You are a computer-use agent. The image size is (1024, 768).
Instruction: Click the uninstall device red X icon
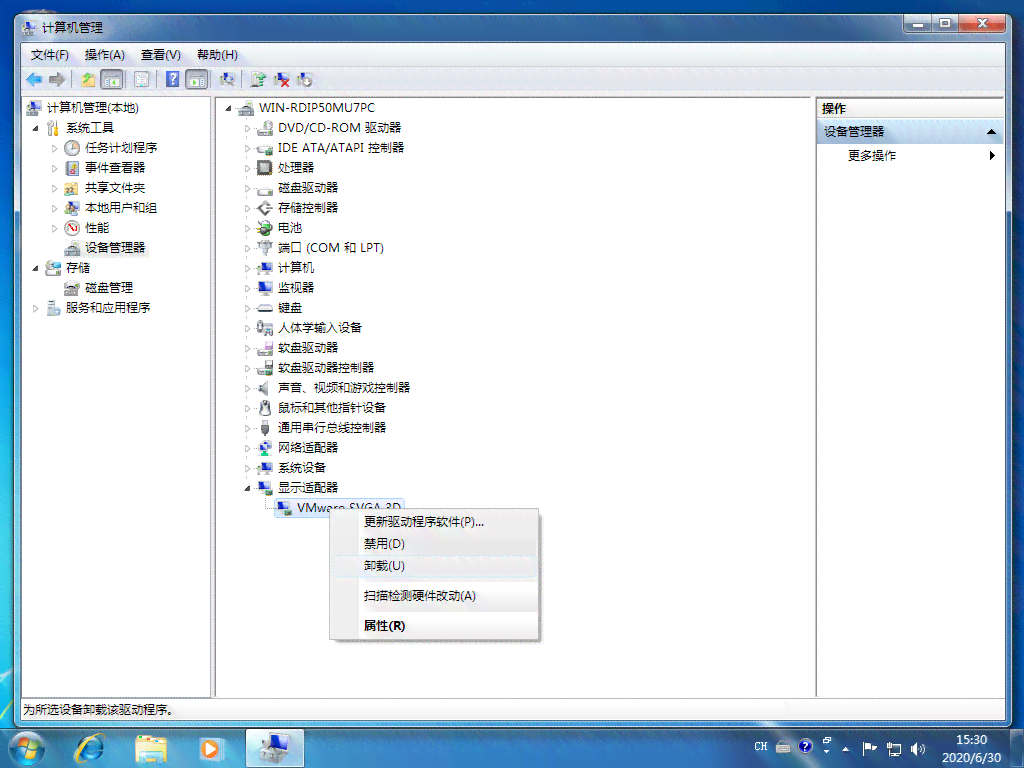pos(281,80)
